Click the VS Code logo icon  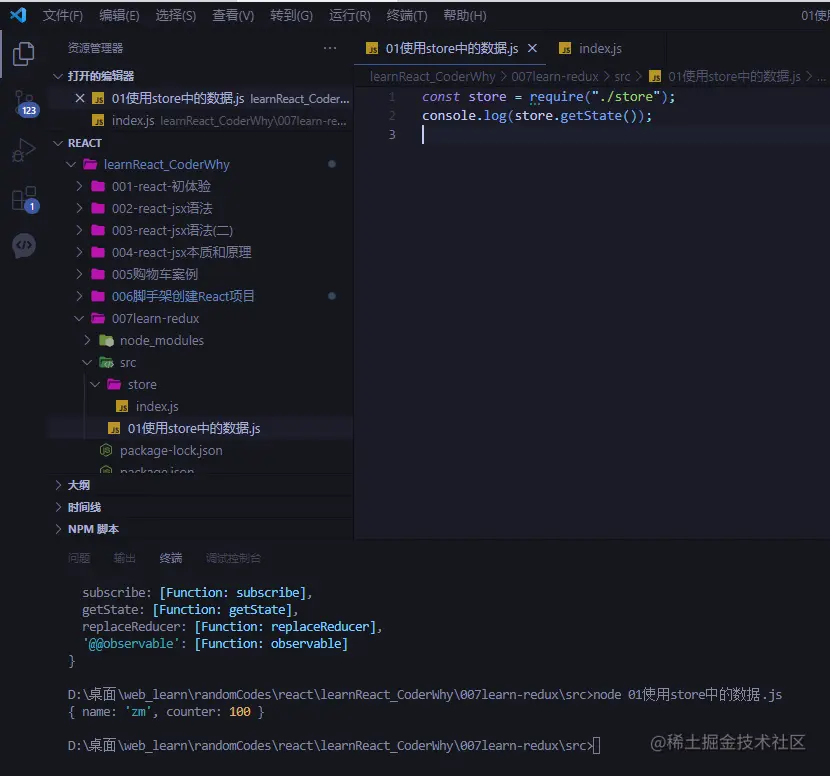tap(19, 15)
